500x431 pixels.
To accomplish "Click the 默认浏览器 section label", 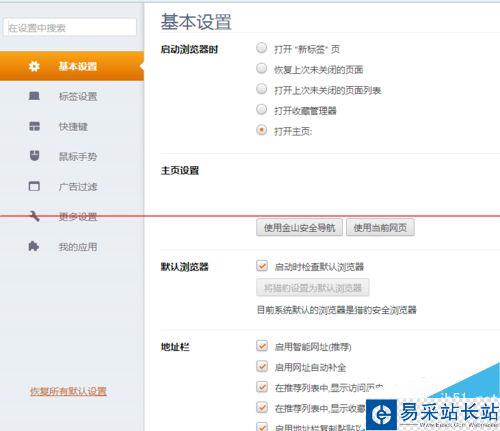I will [x=184, y=267].
